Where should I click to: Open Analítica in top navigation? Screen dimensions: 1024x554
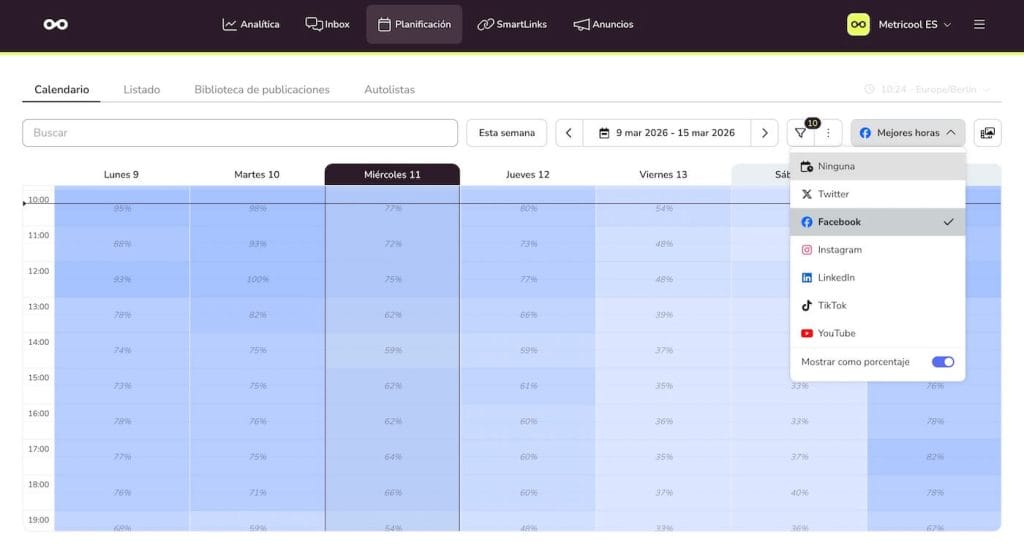251,24
